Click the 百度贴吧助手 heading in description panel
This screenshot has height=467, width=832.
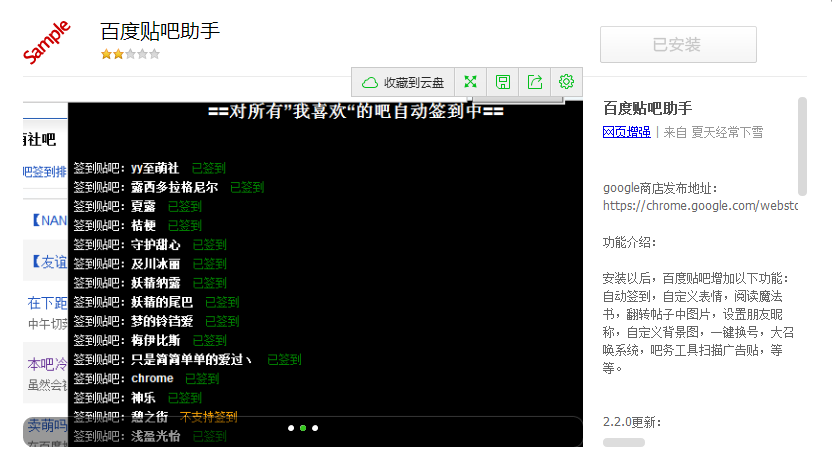pyautogui.click(x=648, y=108)
